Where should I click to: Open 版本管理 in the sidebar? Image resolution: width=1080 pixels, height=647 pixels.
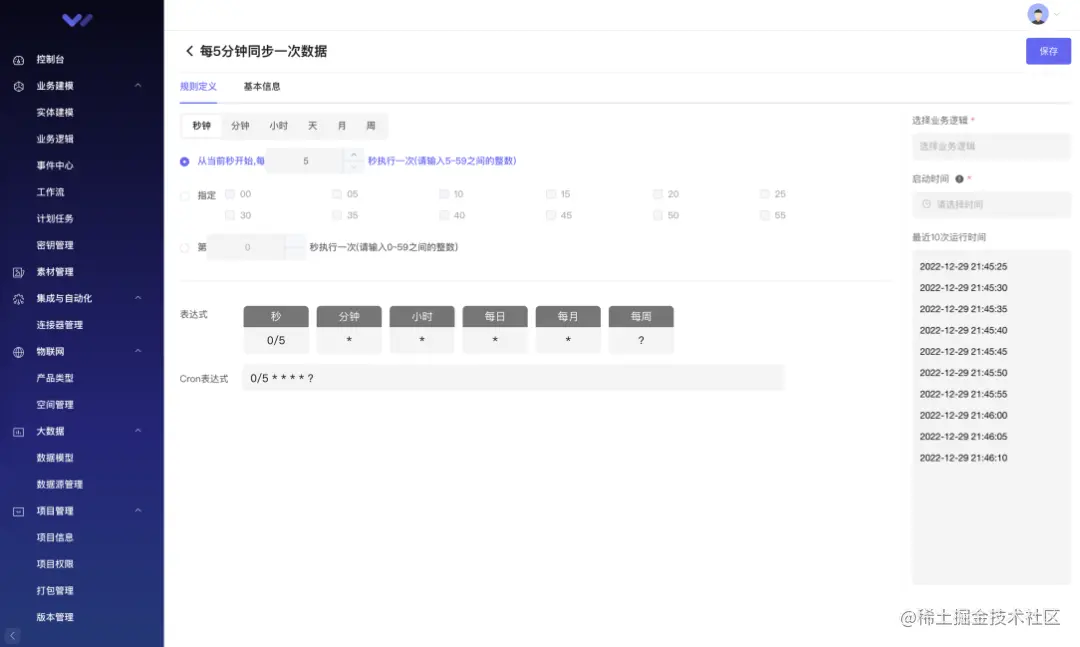[x=55, y=617]
